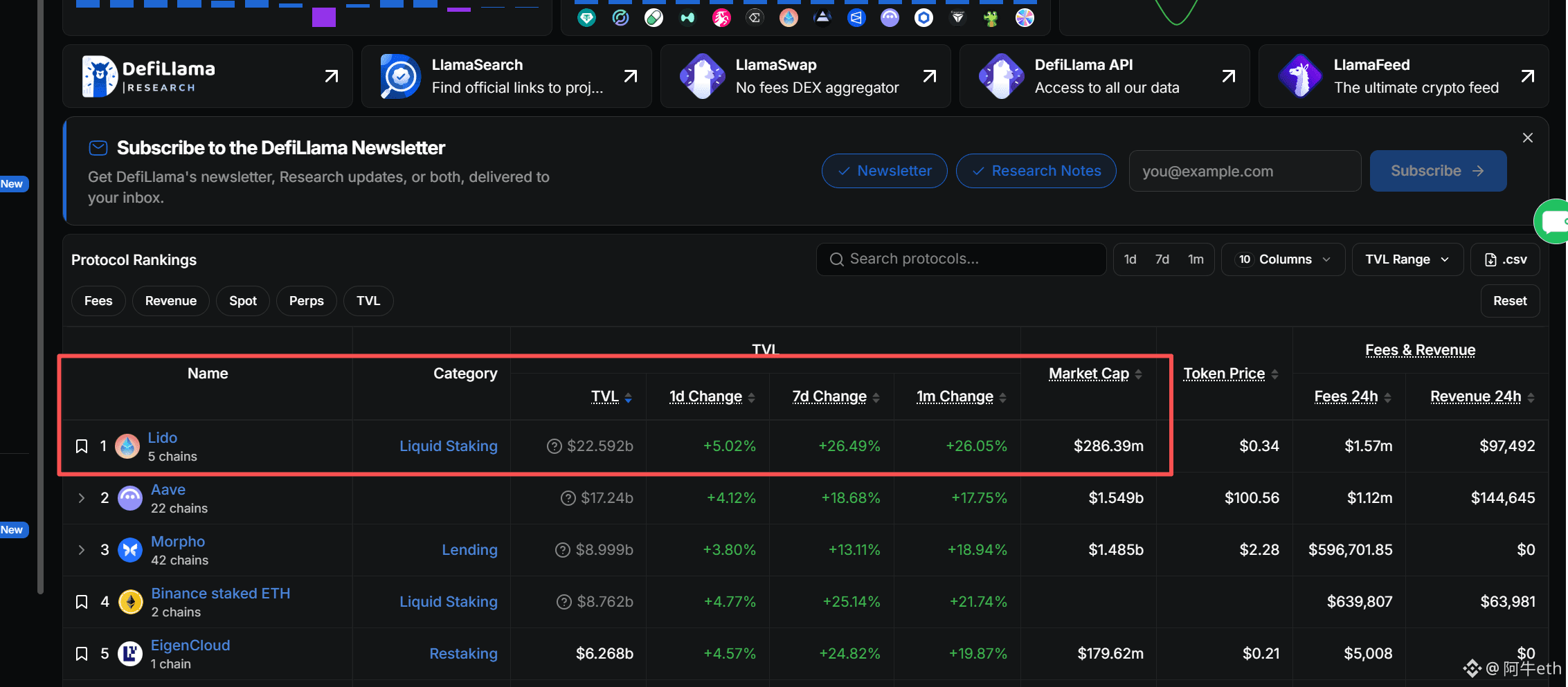Toggle the Research Notes subscription option
Viewport: 1568px width, 687px height.
click(1036, 171)
